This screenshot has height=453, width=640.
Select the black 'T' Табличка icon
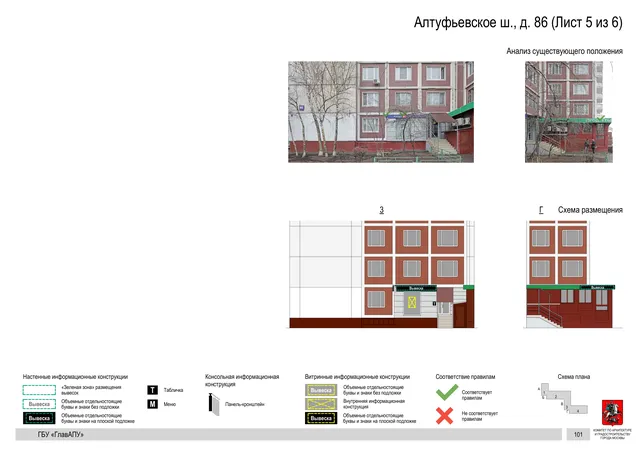152,390
